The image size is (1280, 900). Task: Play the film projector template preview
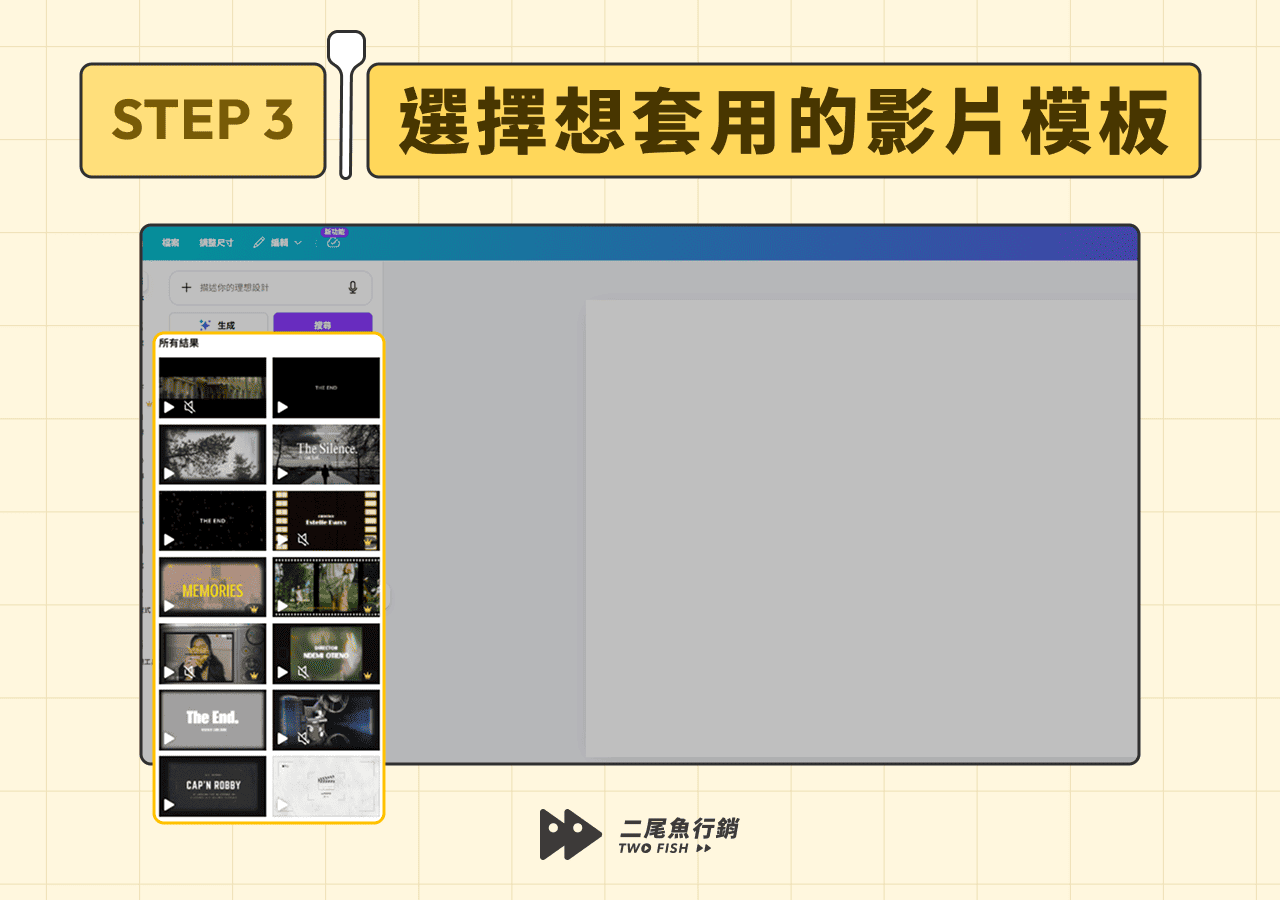tap(283, 739)
